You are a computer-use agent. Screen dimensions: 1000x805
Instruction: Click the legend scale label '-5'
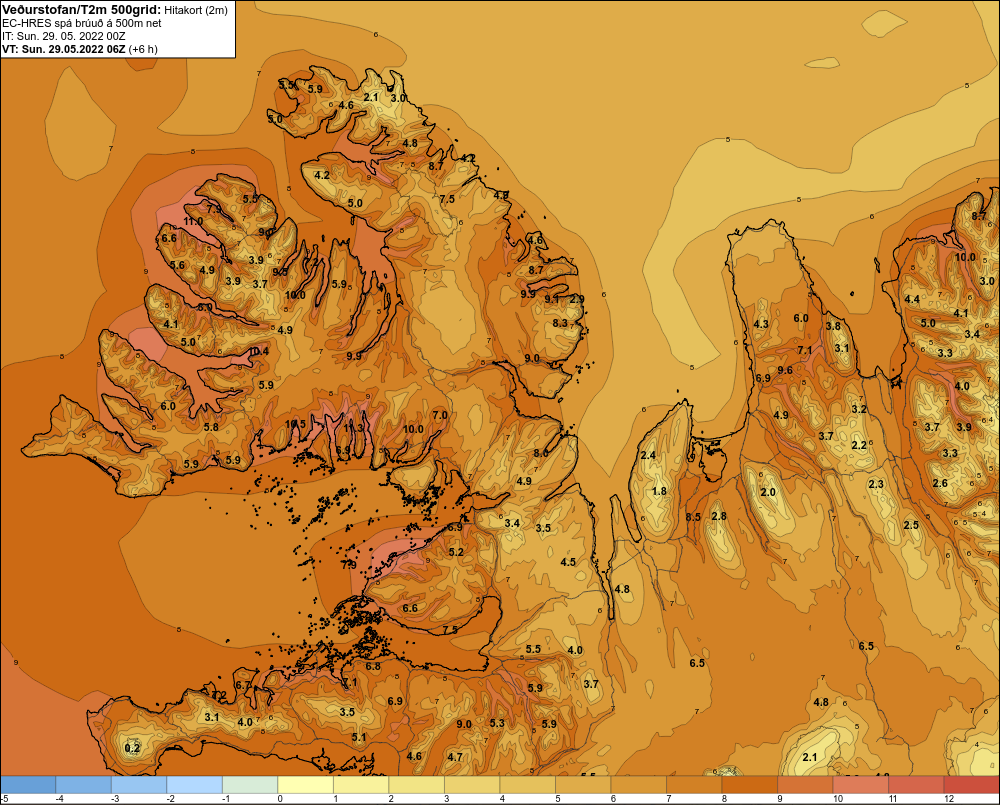4,799
